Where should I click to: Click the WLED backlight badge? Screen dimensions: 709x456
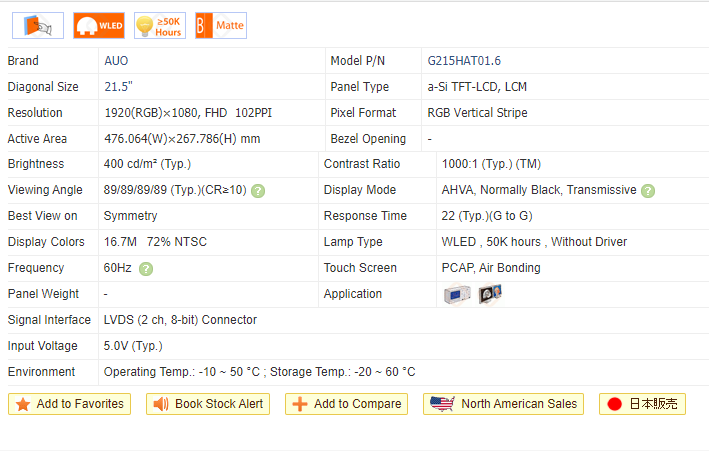coord(98,25)
